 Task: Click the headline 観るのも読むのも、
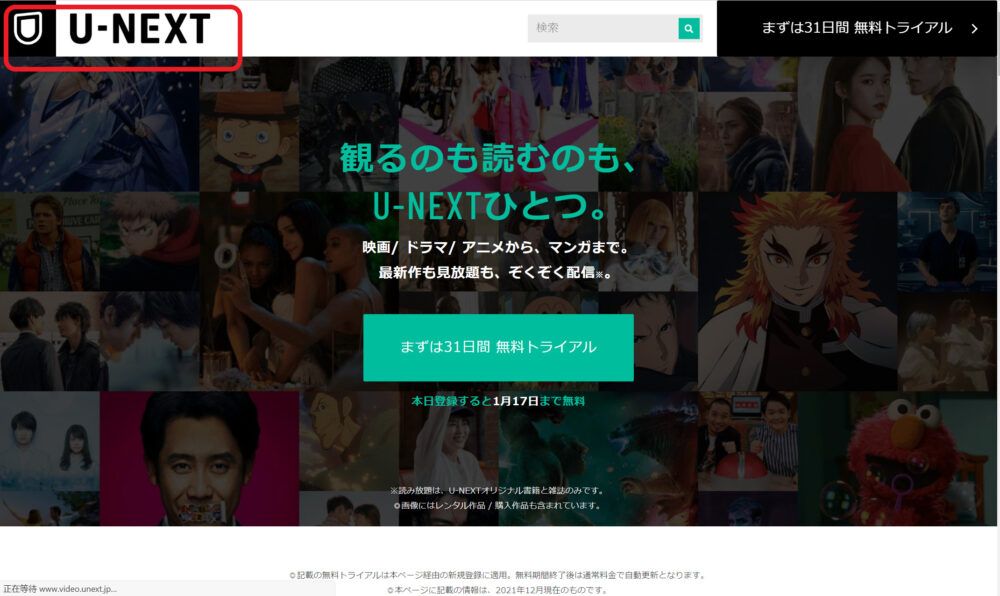click(489, 157)
